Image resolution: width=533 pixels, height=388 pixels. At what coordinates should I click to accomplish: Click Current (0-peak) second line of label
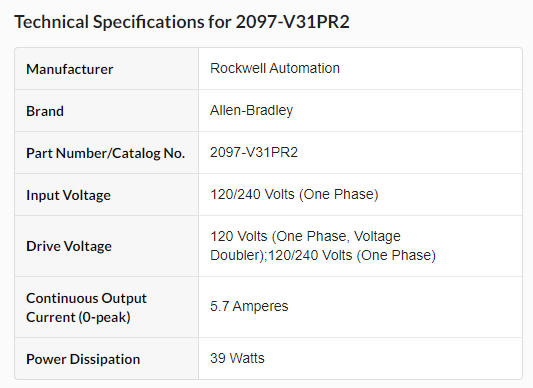coord(79,318)
